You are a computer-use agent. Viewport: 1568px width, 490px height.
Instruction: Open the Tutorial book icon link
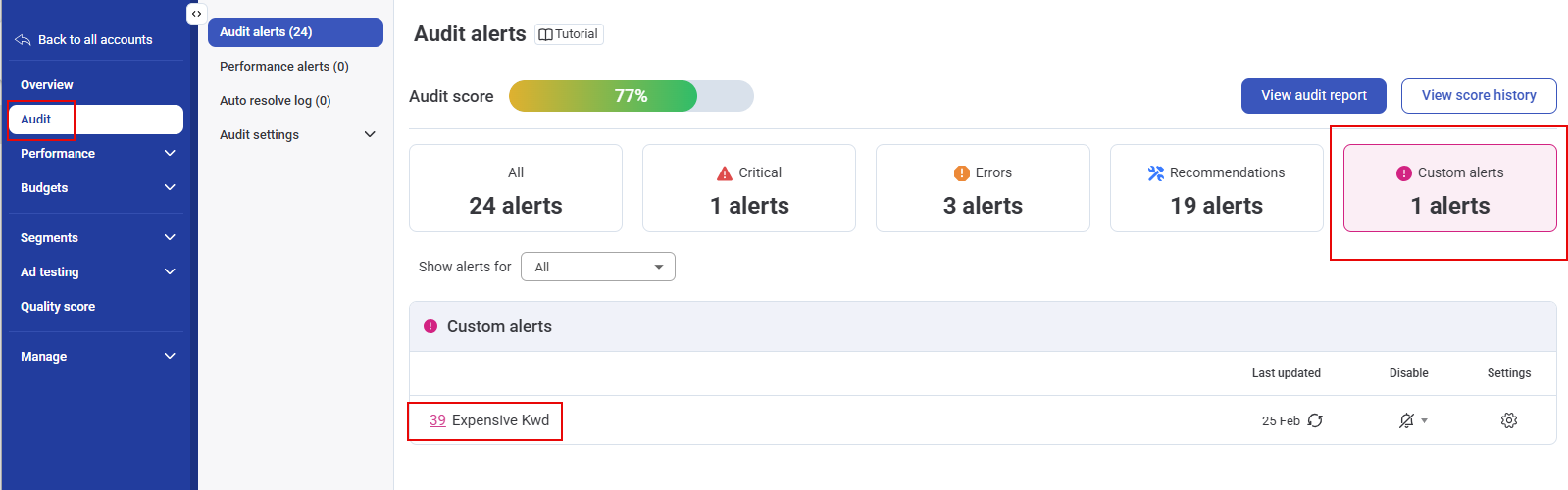click(x=546, y=34)
